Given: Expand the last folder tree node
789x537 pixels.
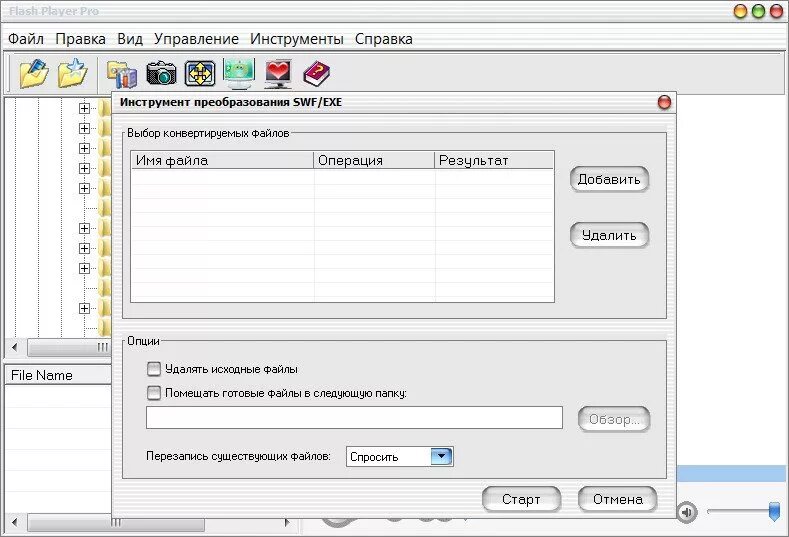Looking at the screenshot, I should pos(85,308).
